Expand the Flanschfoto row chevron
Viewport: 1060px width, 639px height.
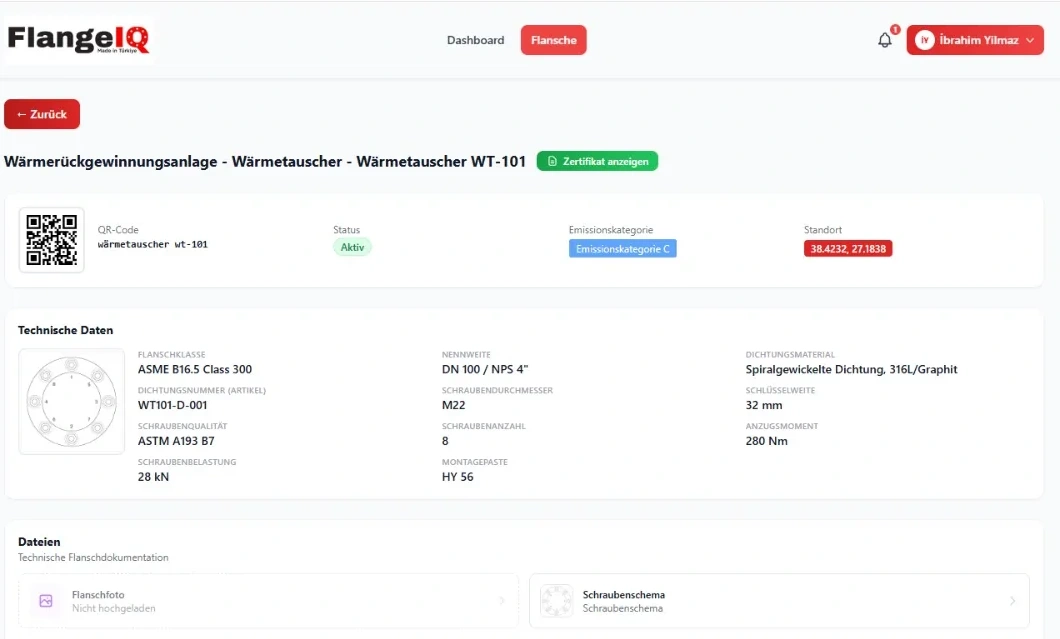tap(502, 600)
